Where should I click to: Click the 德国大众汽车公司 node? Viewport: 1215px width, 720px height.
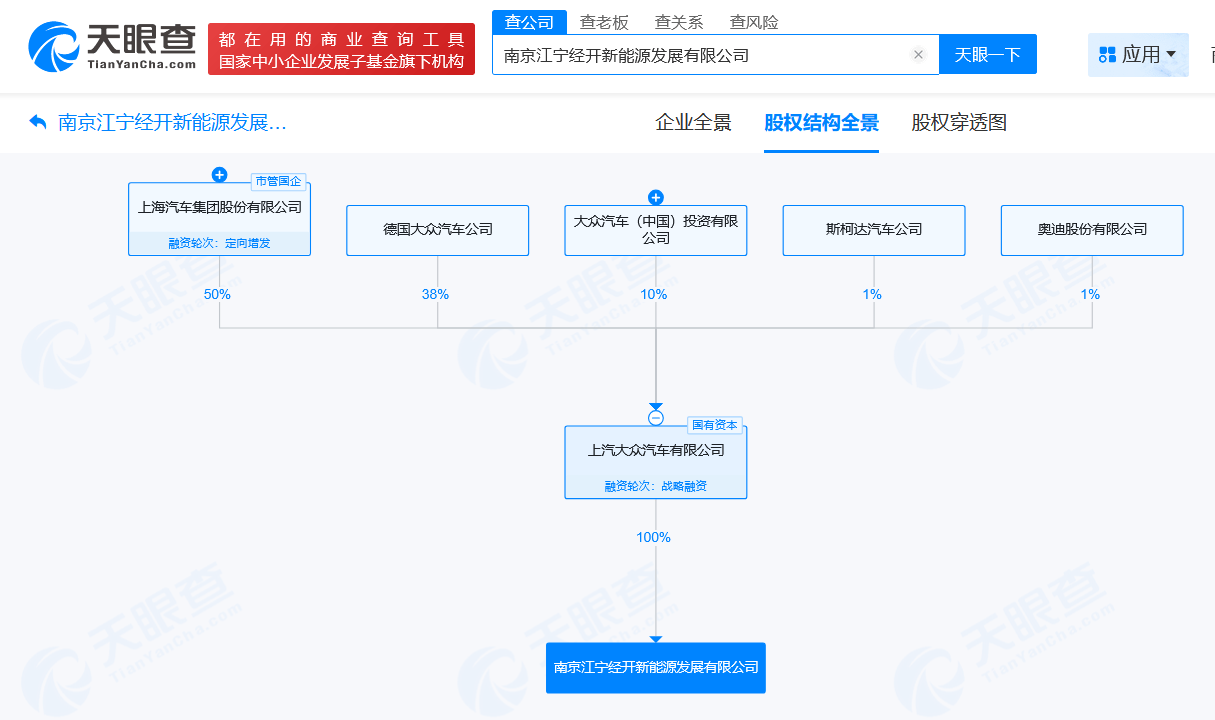coord(438,230)
